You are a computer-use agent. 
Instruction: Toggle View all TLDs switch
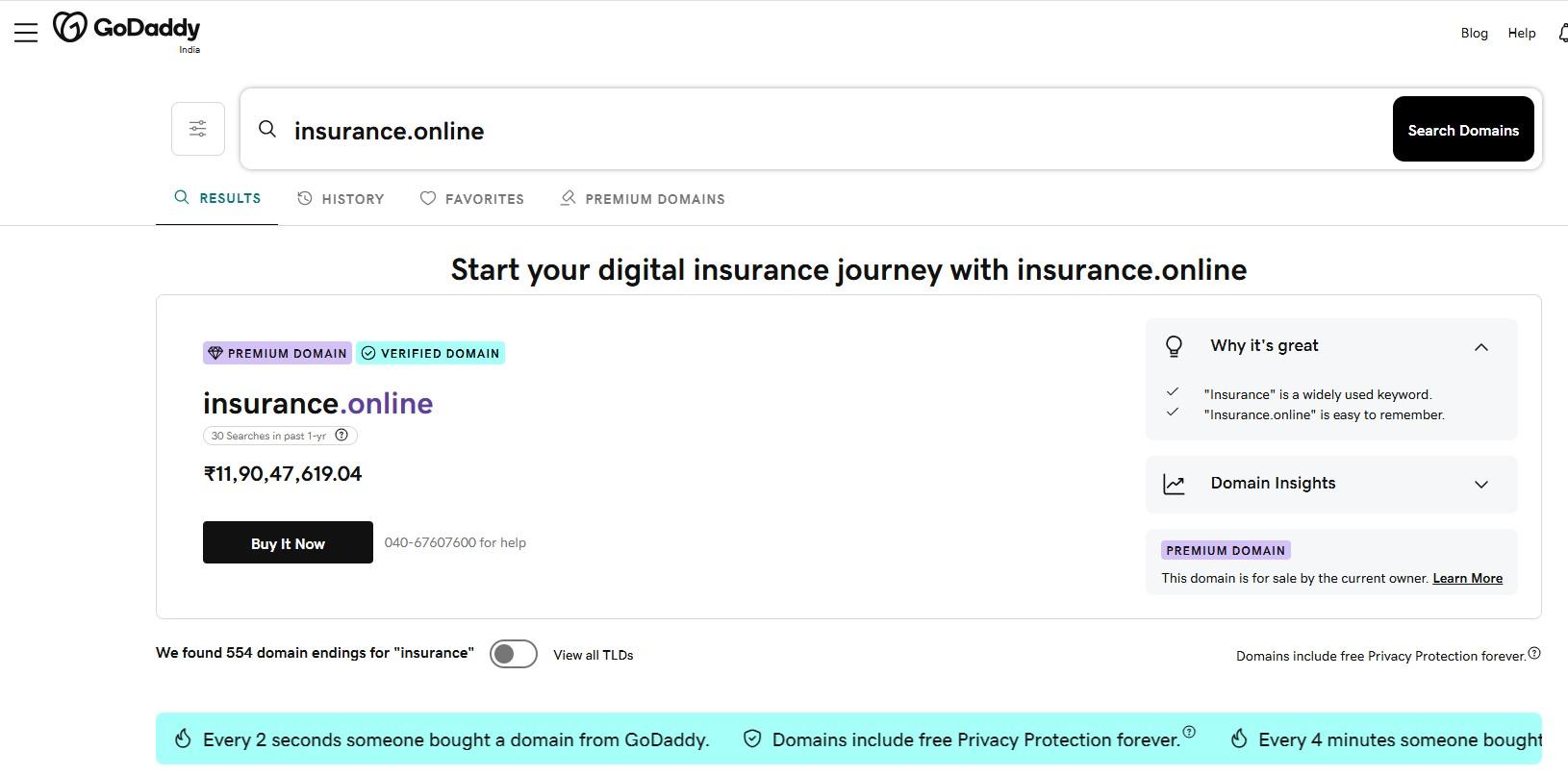(x=514, y=654)
